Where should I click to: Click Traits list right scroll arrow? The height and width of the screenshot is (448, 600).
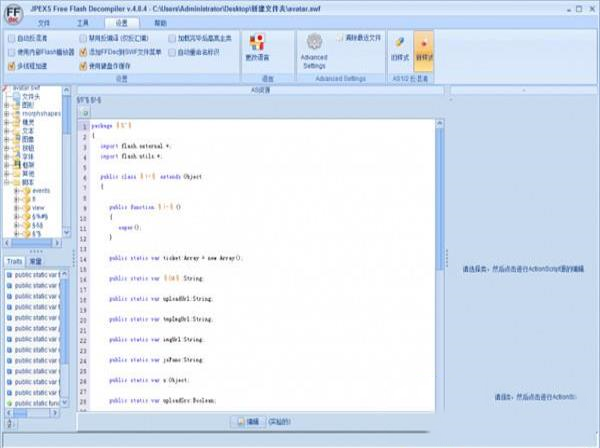[x=55, y=413]
